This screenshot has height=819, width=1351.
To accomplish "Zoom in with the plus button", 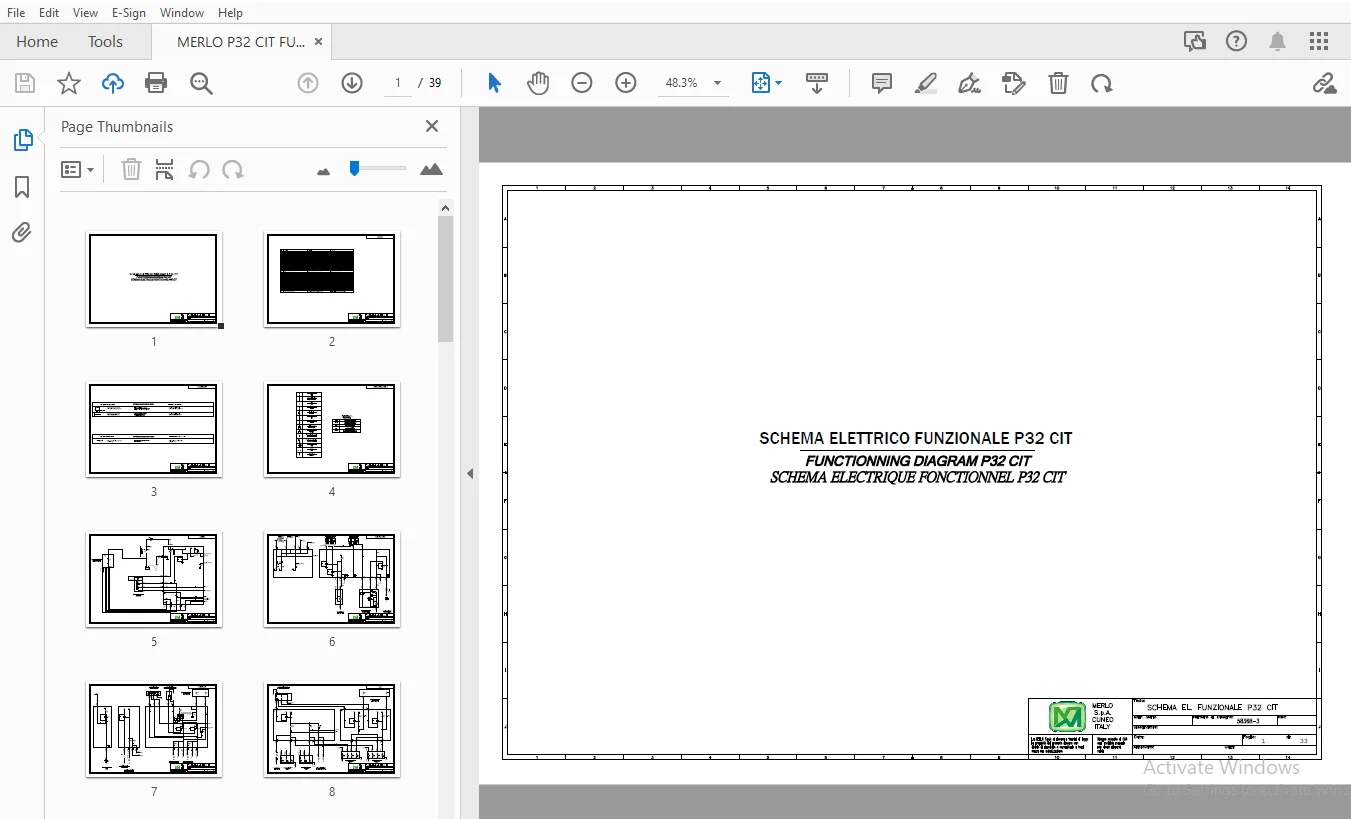I will pyautogui.click(x=626, y=83).
